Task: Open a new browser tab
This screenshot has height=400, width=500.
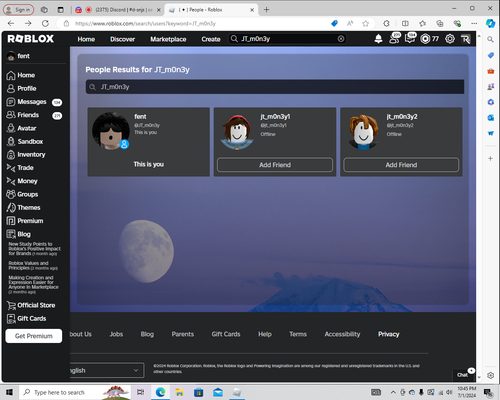Action: [266, 10]
